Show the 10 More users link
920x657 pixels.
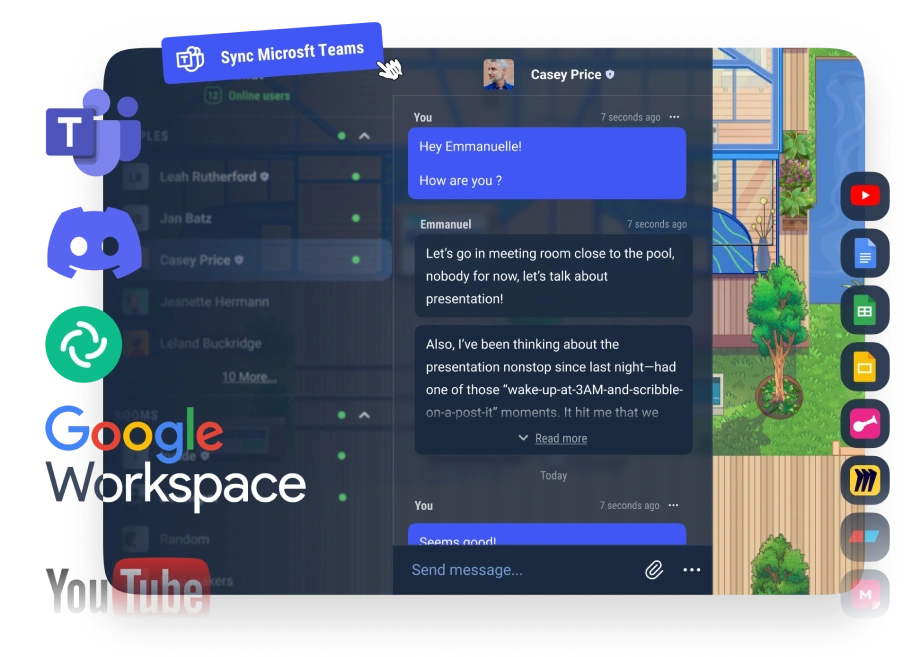coord(249,377)
